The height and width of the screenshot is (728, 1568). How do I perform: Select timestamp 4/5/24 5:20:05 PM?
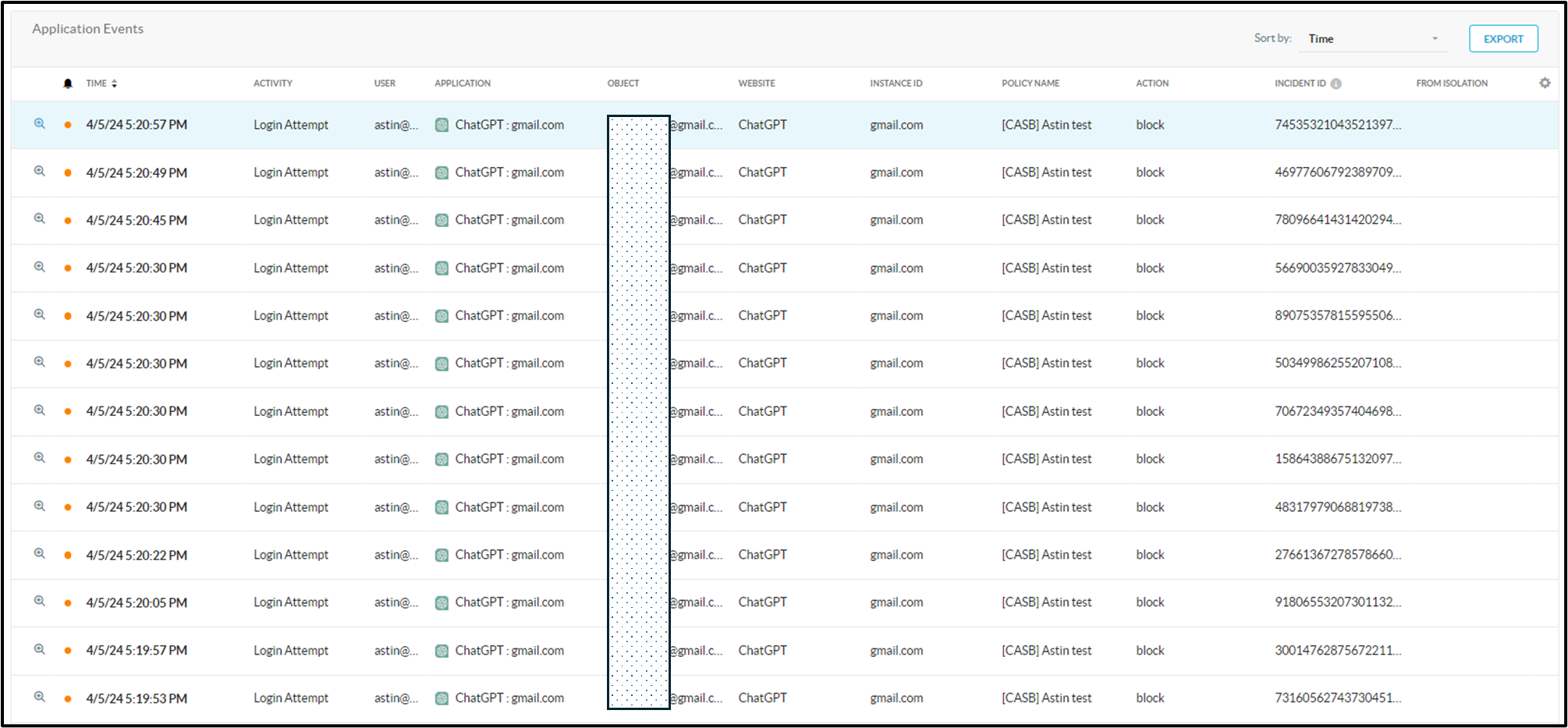pyautogui.click(x=137, y=602)
